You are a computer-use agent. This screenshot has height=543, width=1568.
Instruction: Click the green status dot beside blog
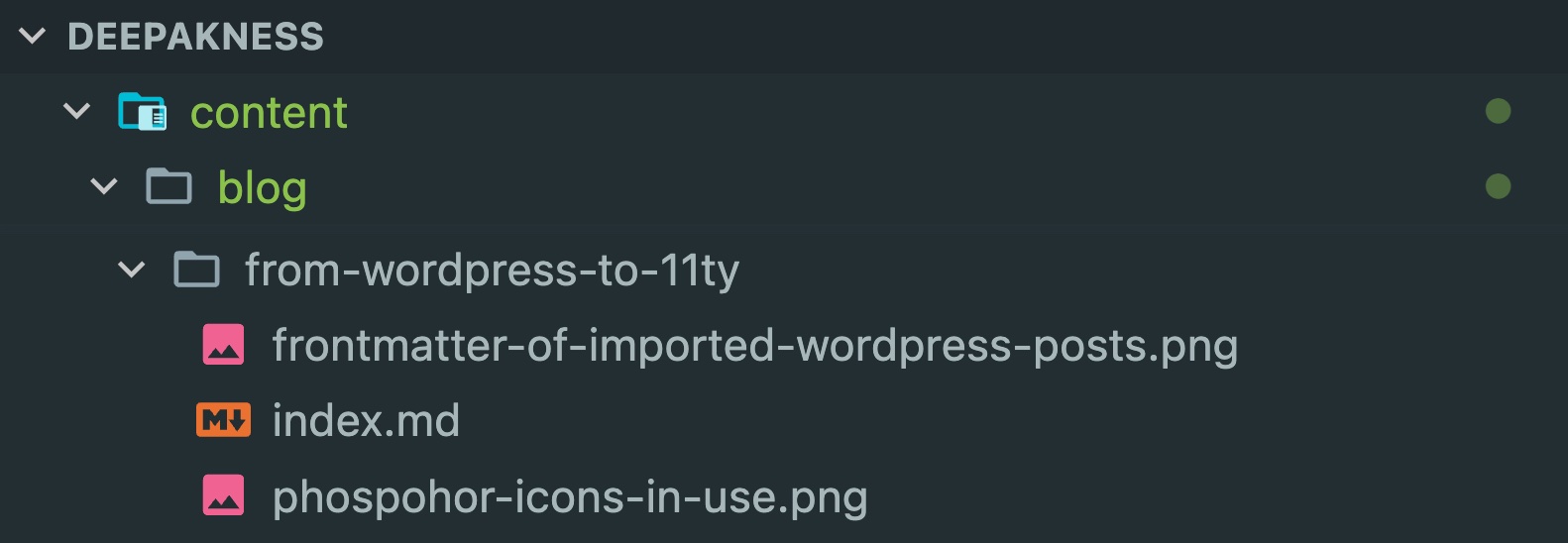coord(1498,186)
